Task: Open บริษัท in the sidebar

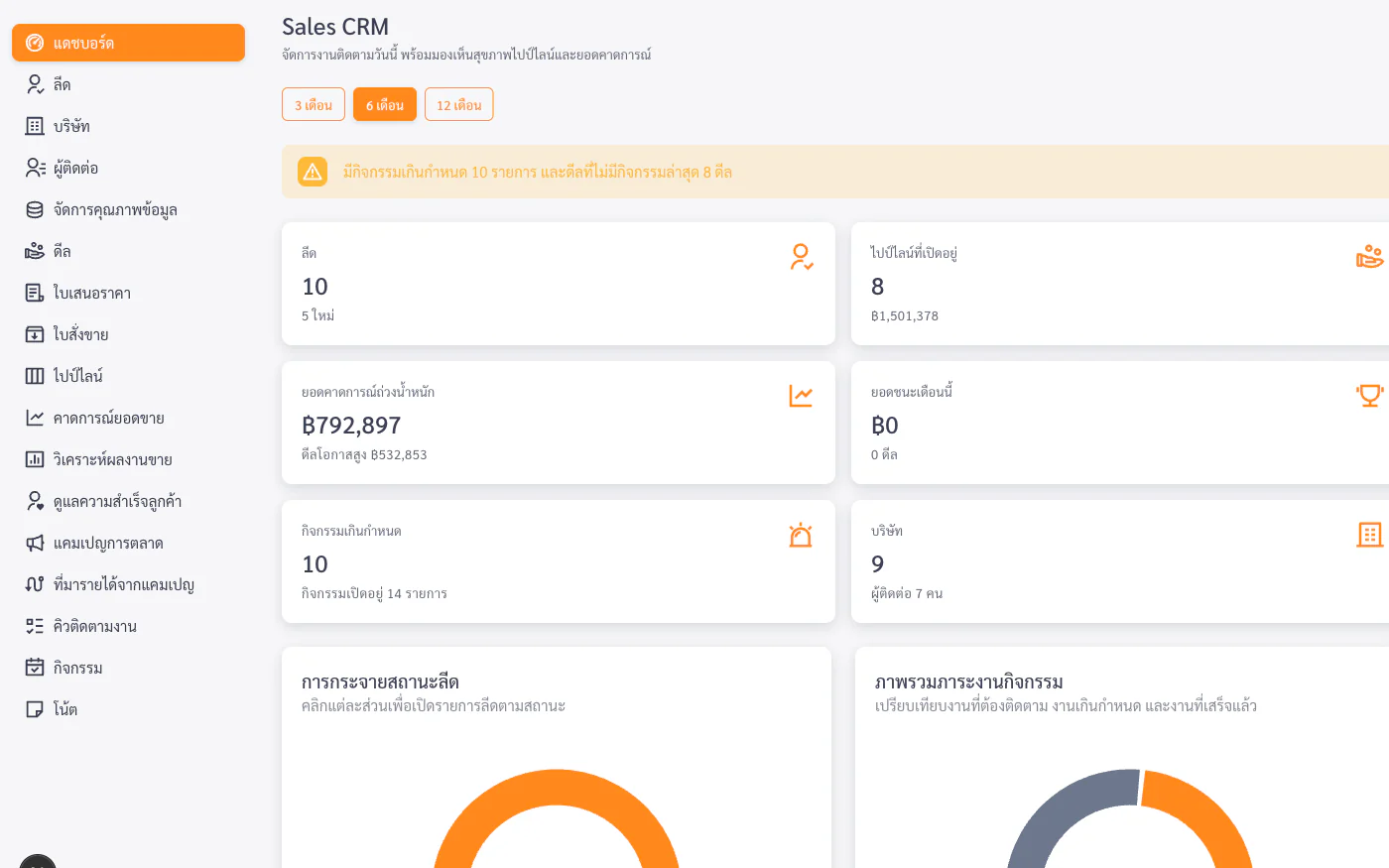Action: pos(128,126)
